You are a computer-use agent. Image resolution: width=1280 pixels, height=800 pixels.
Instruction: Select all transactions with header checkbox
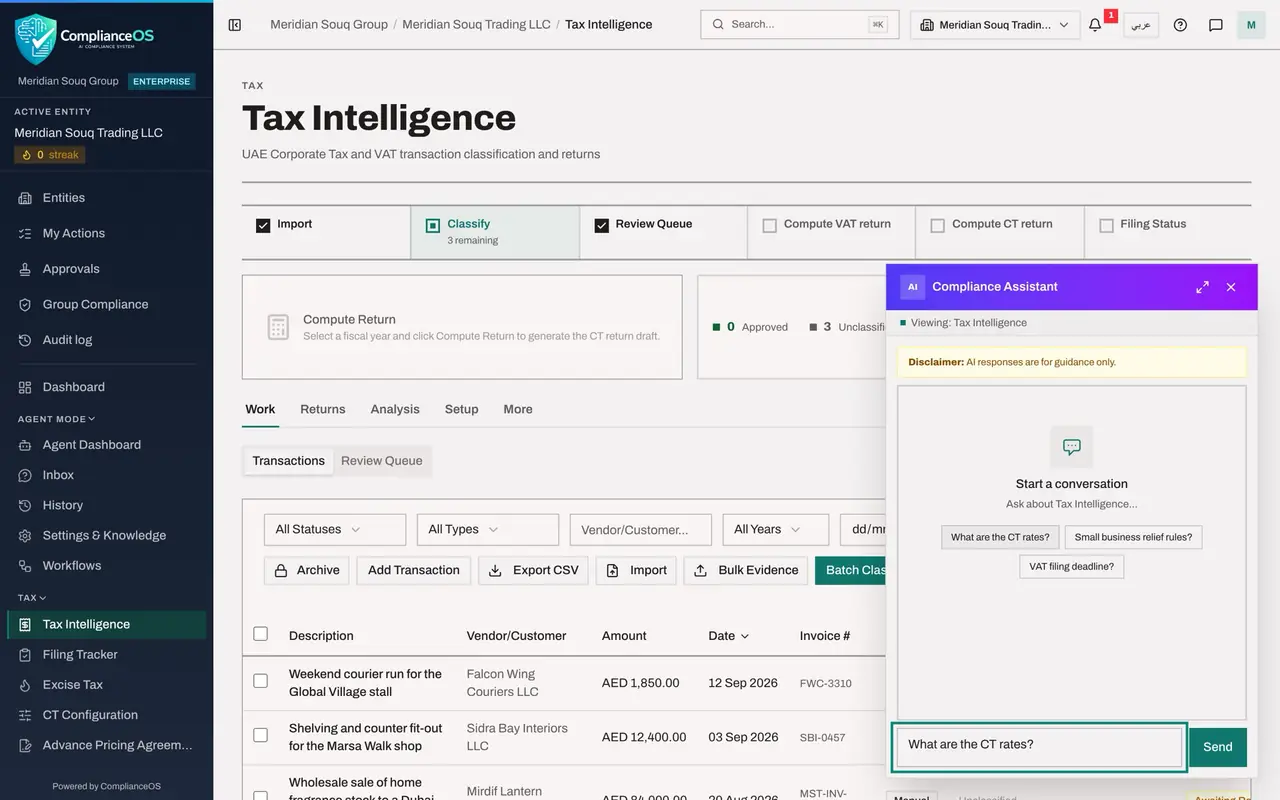pyautogui.click(x=261, y=633)
